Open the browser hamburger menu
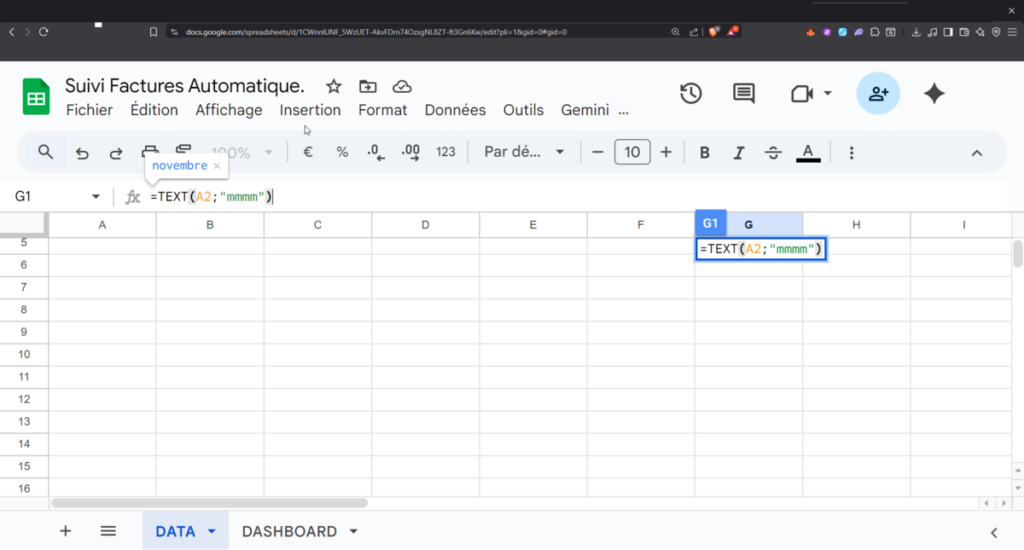Screen dimensions: 1024x550 [x=1012, y=32]
